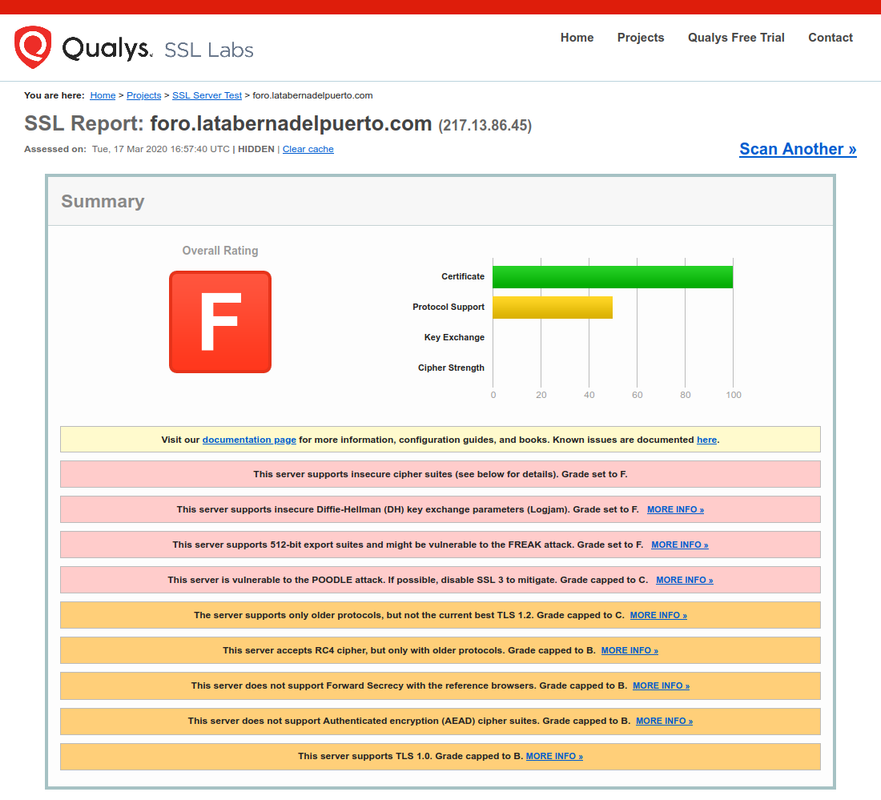Open MORE INFO for RC4 cipher warning

tap(630, 651)
